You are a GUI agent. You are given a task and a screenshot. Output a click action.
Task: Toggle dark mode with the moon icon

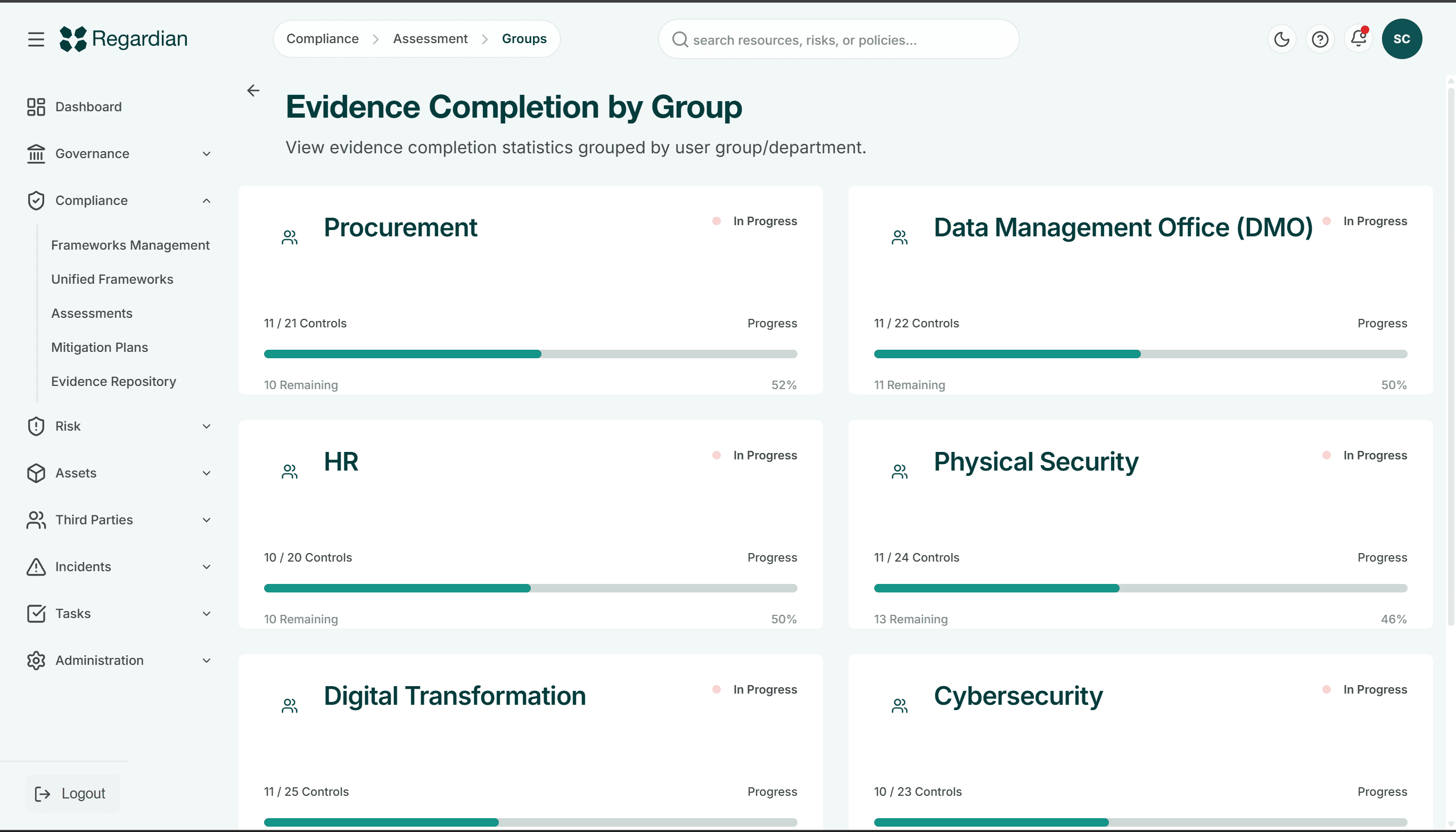tap(1281, 39)
